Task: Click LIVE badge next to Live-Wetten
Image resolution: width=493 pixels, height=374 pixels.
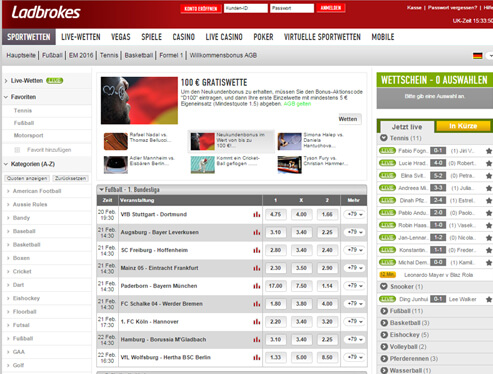Action: (x=55, y=81)
